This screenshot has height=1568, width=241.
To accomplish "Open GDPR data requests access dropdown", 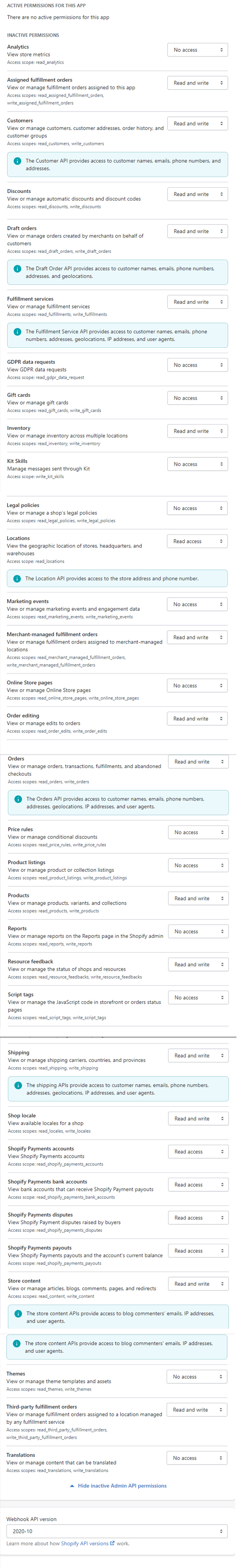I will 197,365.
